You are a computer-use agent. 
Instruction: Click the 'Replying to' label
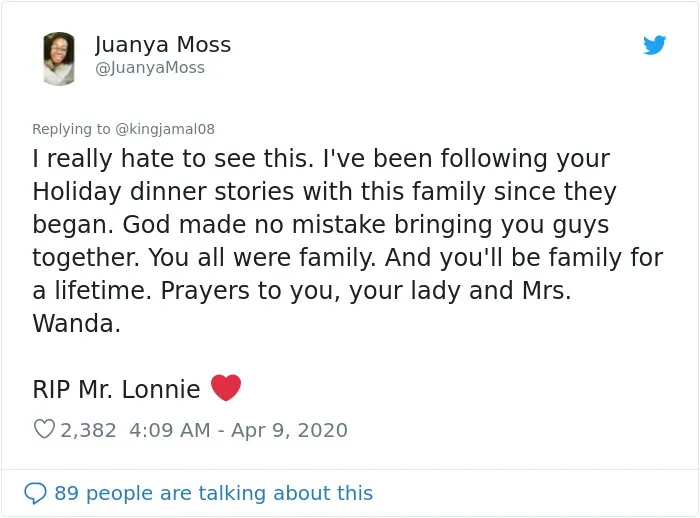(71, 129)
